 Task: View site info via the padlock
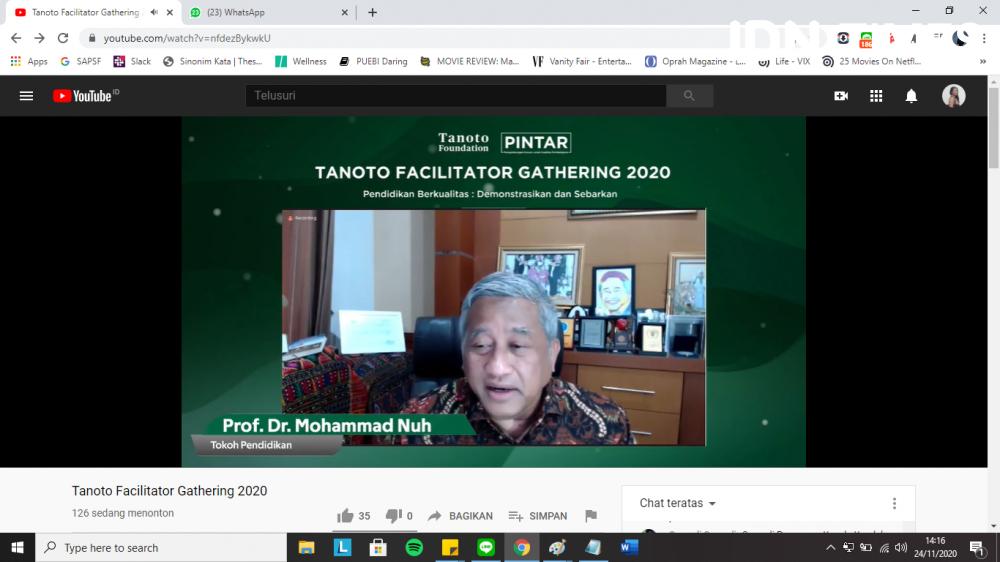point(92,38)
